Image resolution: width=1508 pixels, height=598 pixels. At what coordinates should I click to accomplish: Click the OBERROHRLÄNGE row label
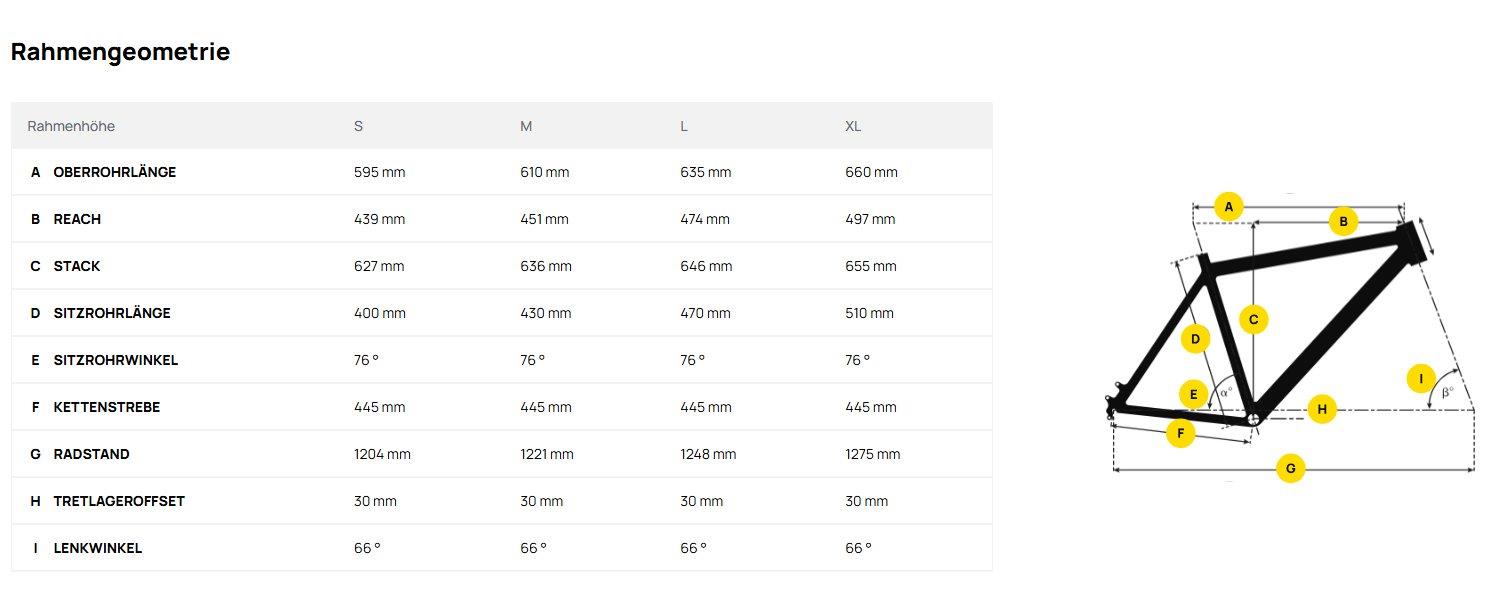coord(114,172)
